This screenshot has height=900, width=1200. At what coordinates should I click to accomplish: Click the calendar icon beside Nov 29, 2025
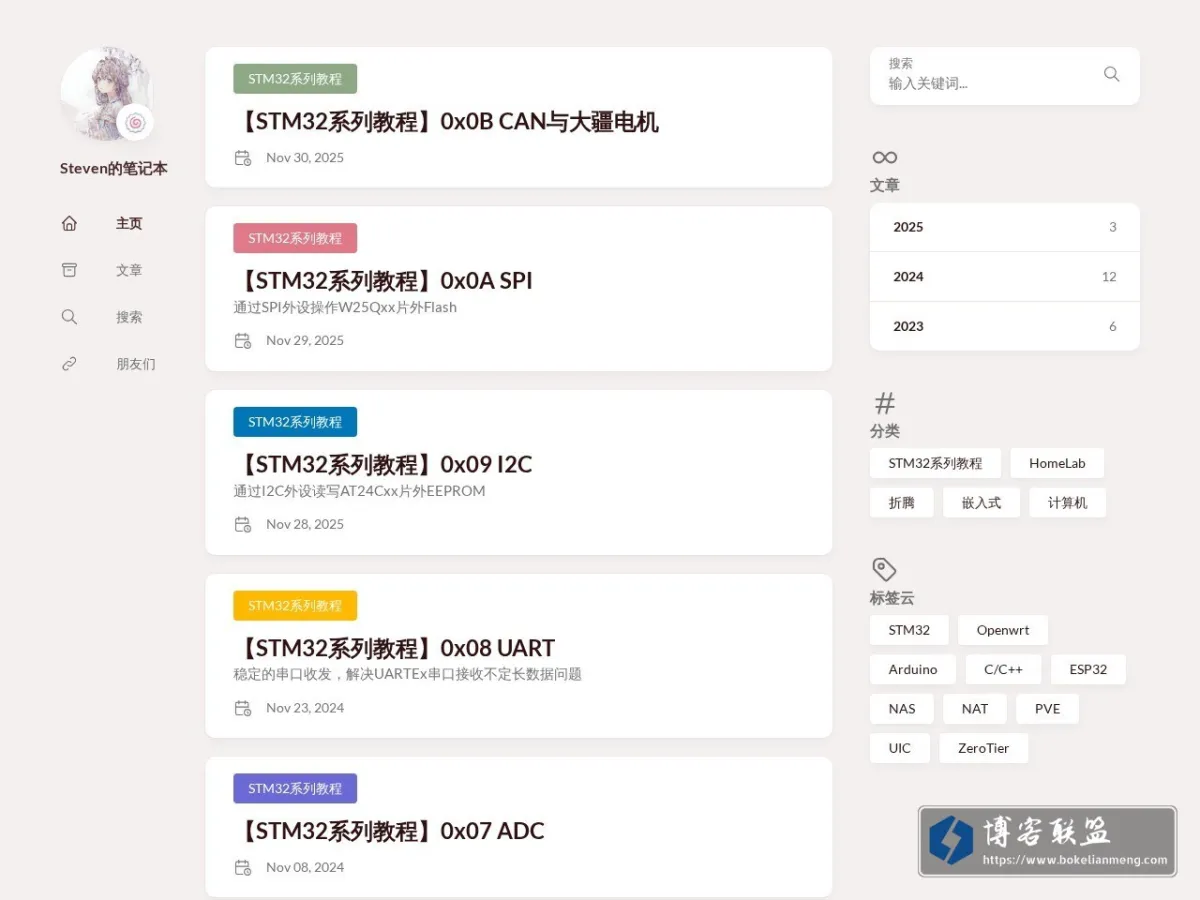tap(243, 341)
